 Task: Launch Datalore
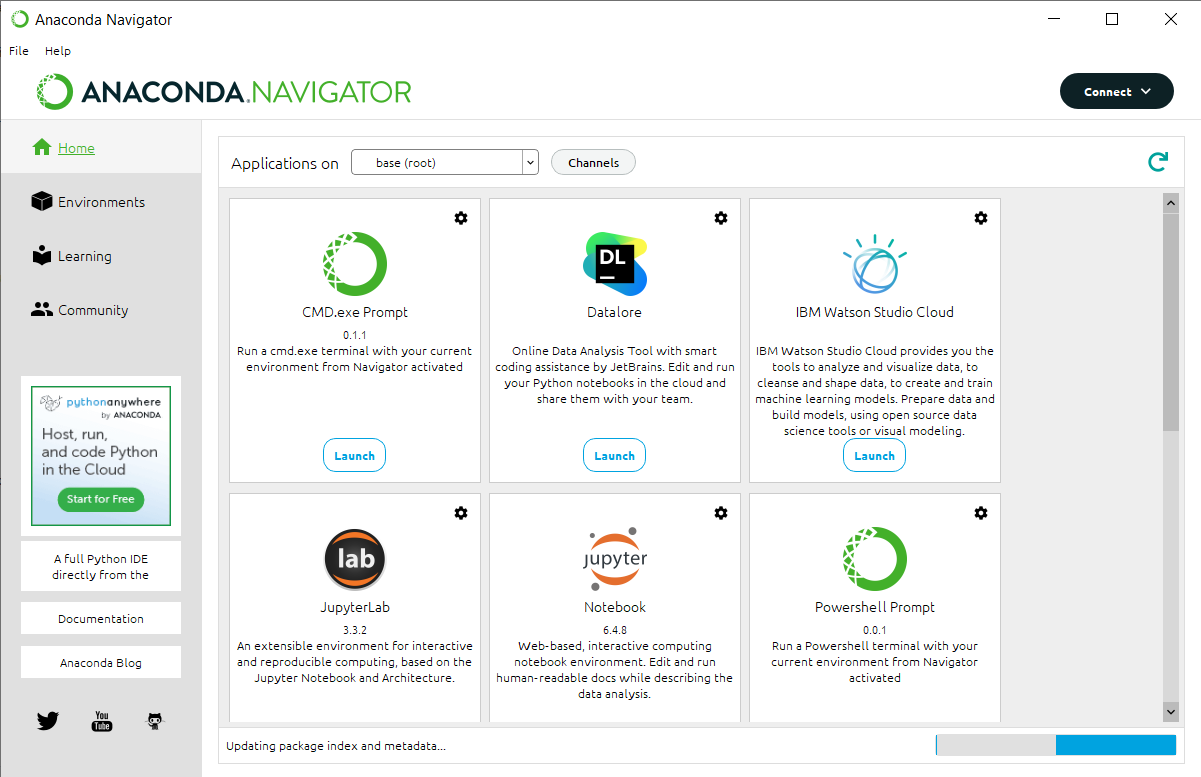tap(615, 455)
